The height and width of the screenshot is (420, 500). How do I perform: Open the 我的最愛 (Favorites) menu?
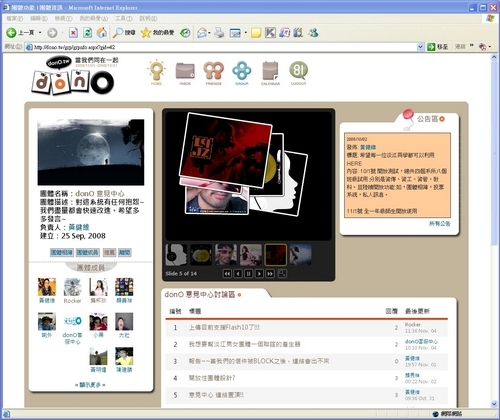pyautogui.click(x=94, y=18)
